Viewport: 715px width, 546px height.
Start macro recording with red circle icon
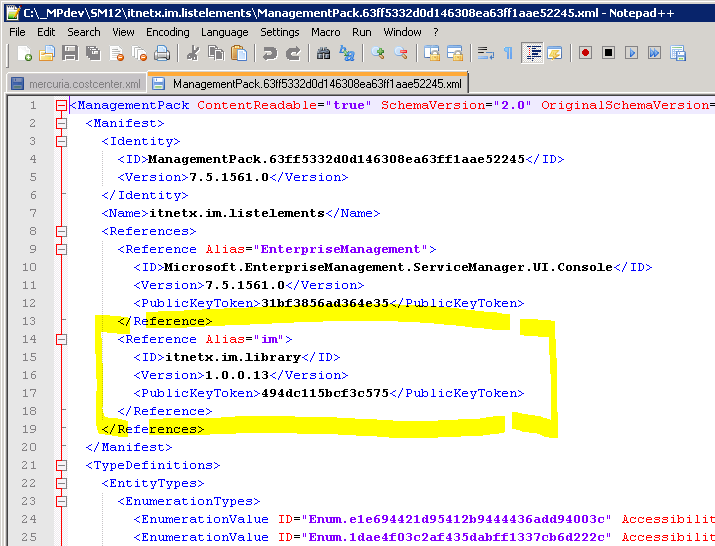(x=585, y=53)
